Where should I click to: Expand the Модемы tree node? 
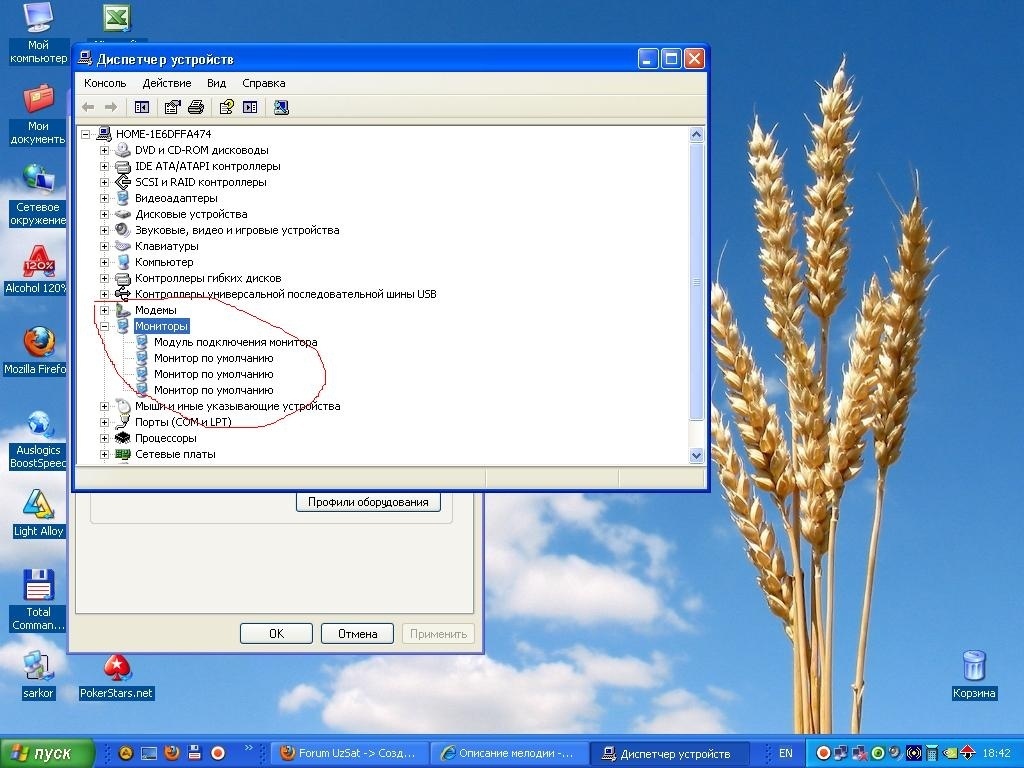point(104,310)
